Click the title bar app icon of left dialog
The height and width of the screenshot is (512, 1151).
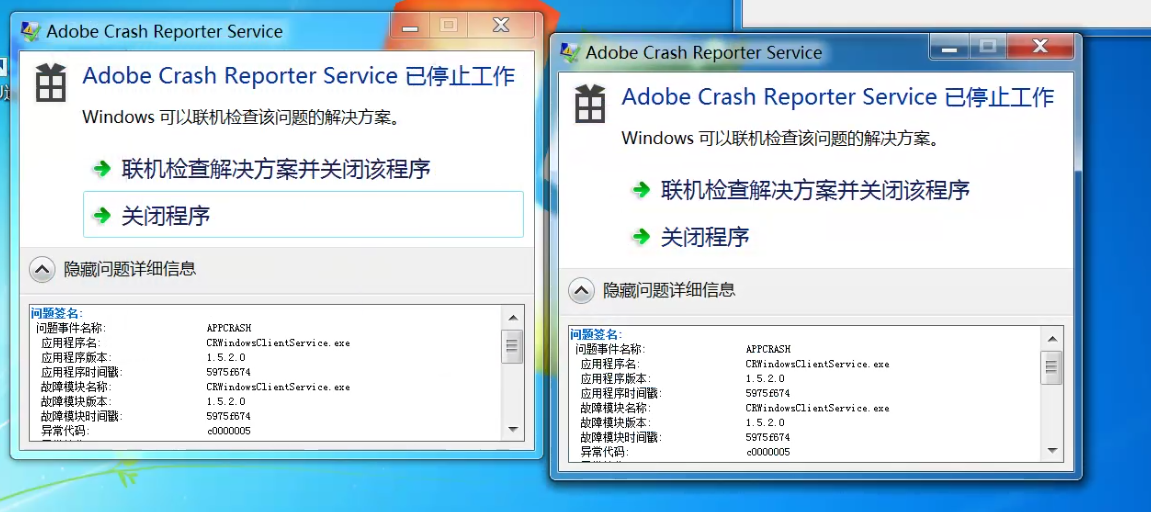31,31
